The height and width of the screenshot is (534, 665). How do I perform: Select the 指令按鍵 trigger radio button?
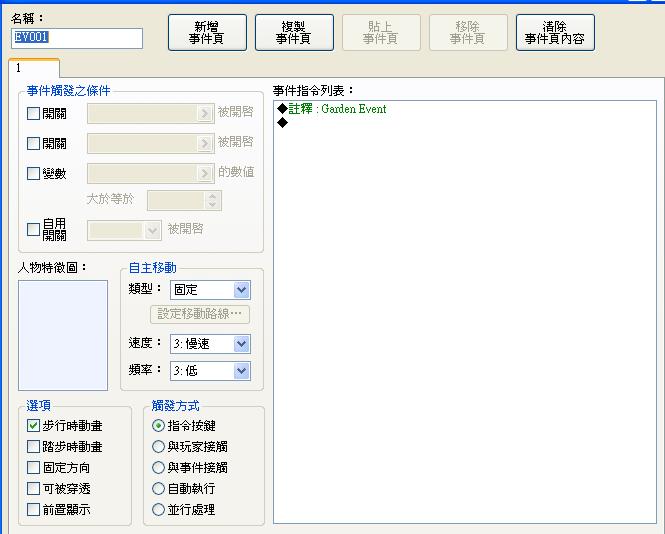point(158,425)
